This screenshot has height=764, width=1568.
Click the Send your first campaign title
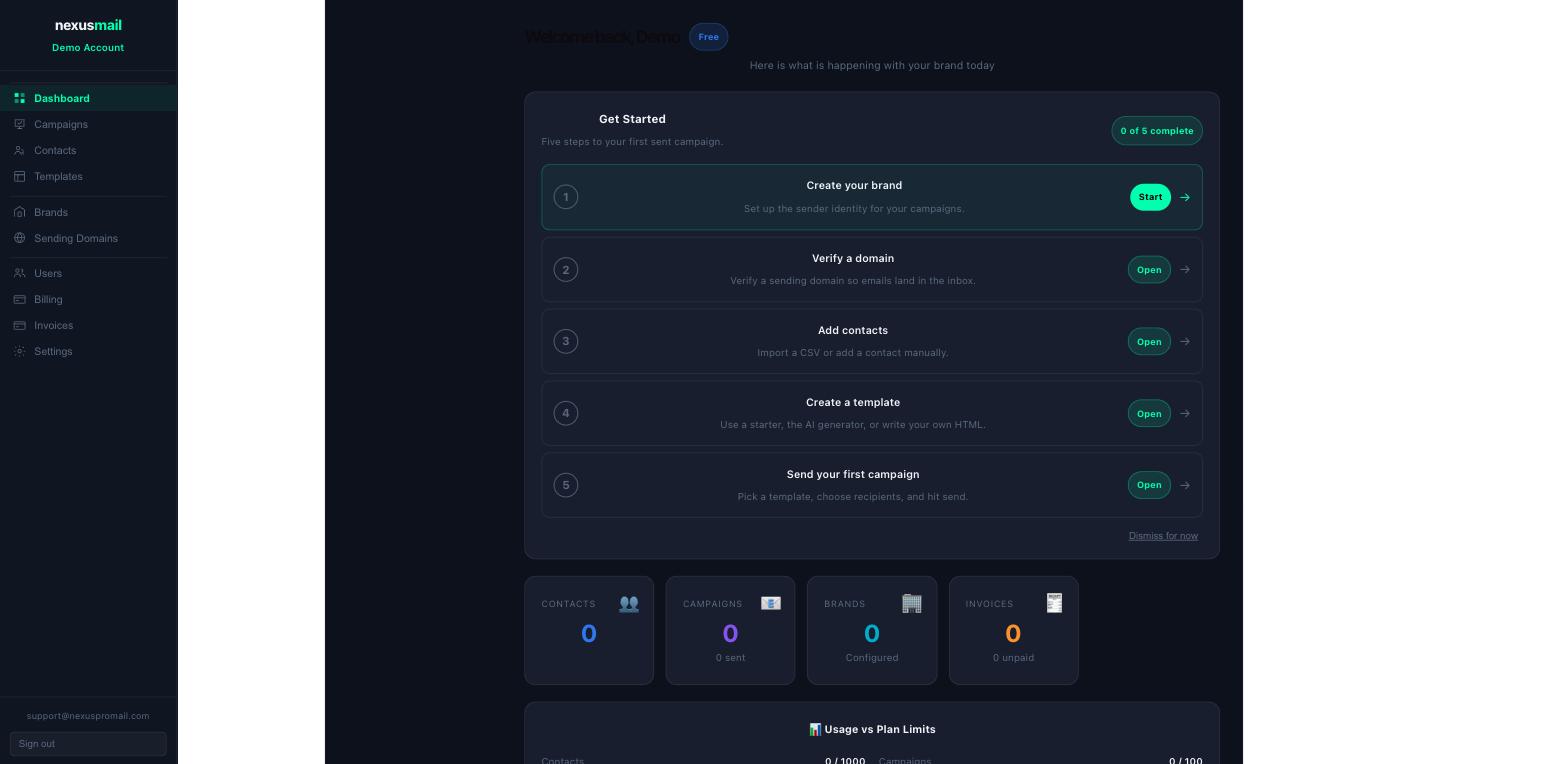pos(853,474)
